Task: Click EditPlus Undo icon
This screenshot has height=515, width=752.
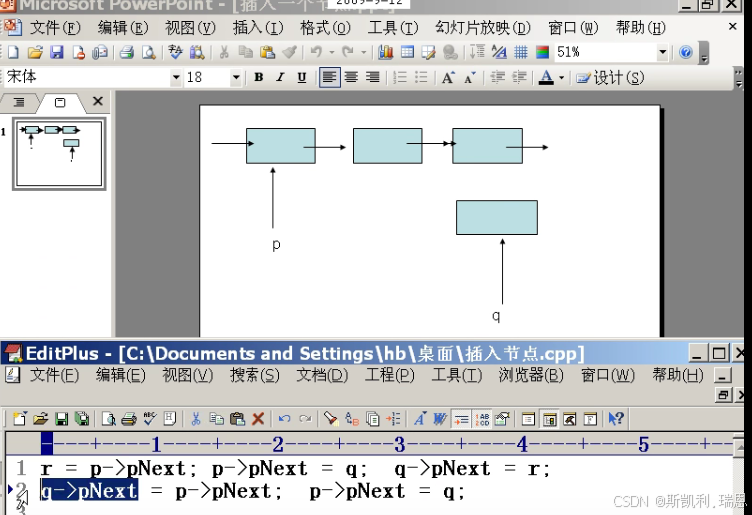Action: click(284, 419)
